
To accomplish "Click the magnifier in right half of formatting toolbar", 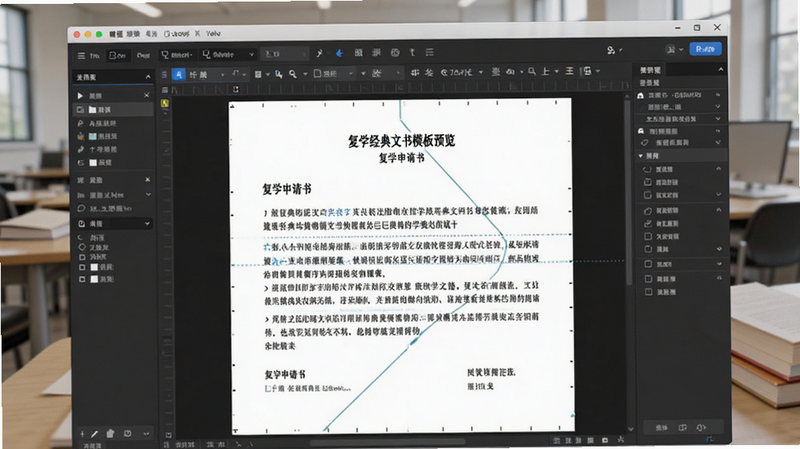I will tap(532, 71).
